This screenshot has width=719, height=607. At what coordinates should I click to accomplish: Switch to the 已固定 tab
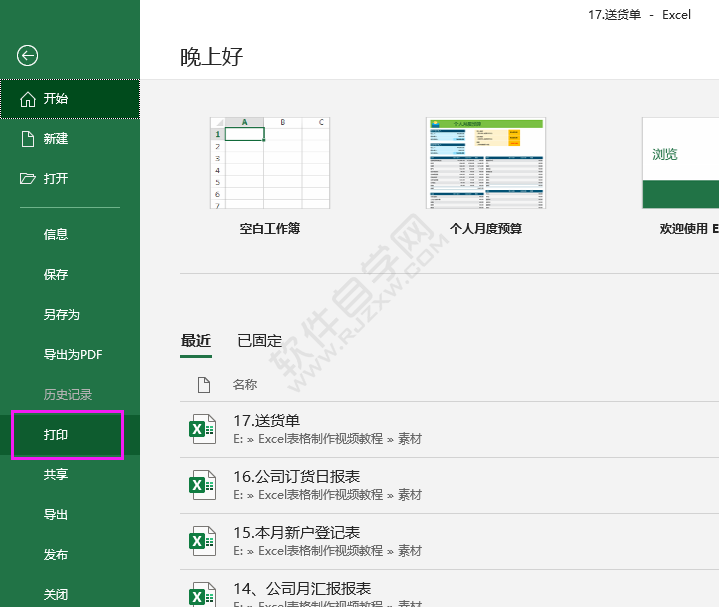[x=260, y=341]
